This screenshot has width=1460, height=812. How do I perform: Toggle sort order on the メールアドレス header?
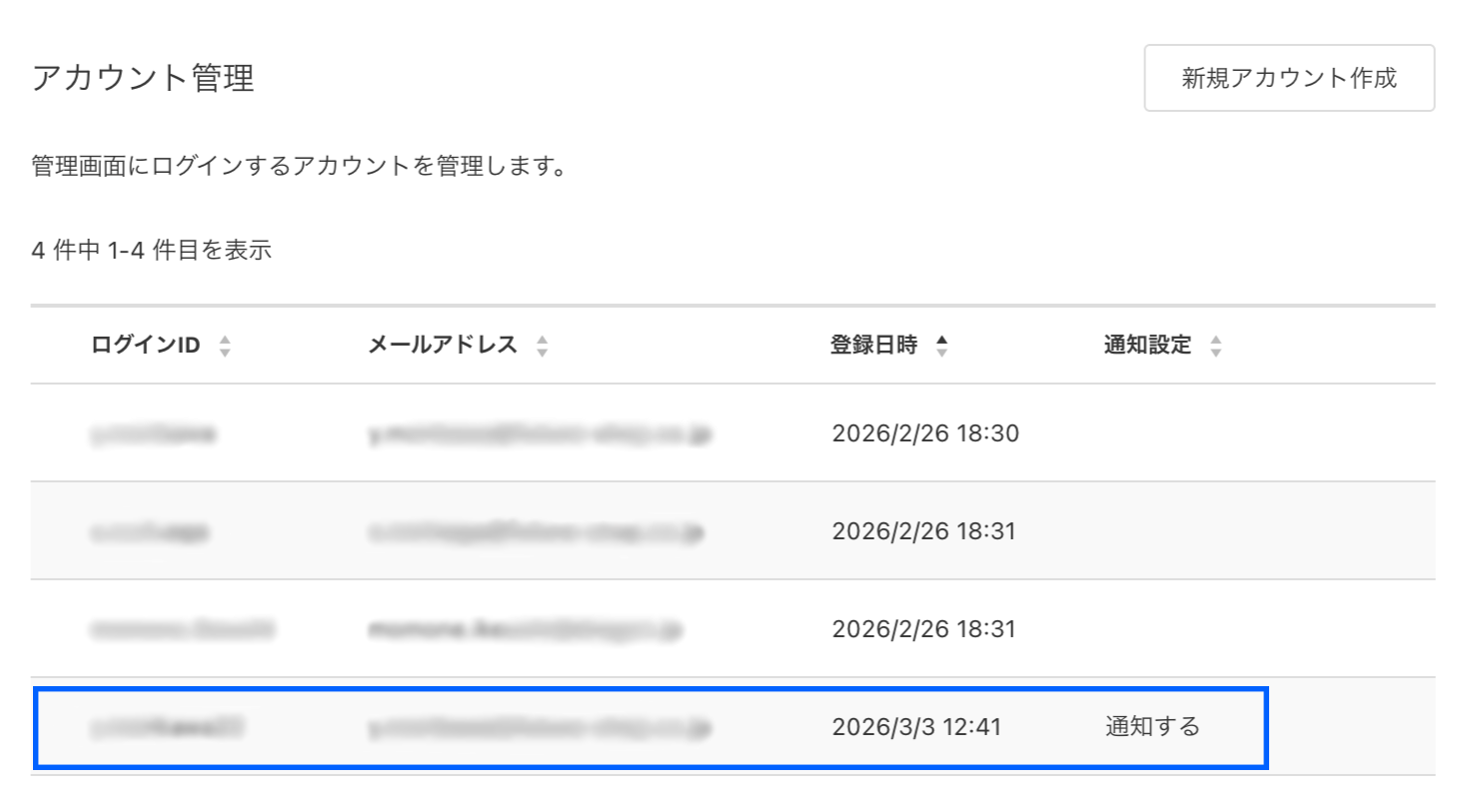[444, 345]
